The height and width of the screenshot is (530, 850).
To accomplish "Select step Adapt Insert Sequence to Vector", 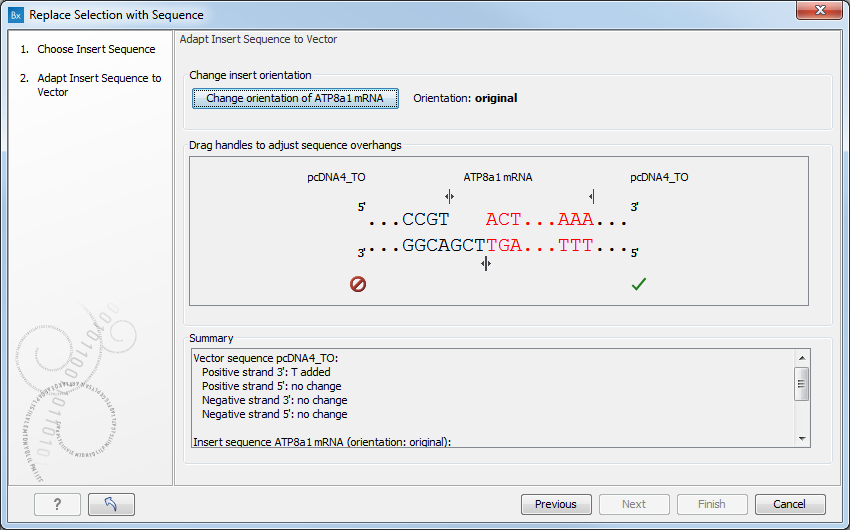I will pyautogui.click(x=98, y=85).
